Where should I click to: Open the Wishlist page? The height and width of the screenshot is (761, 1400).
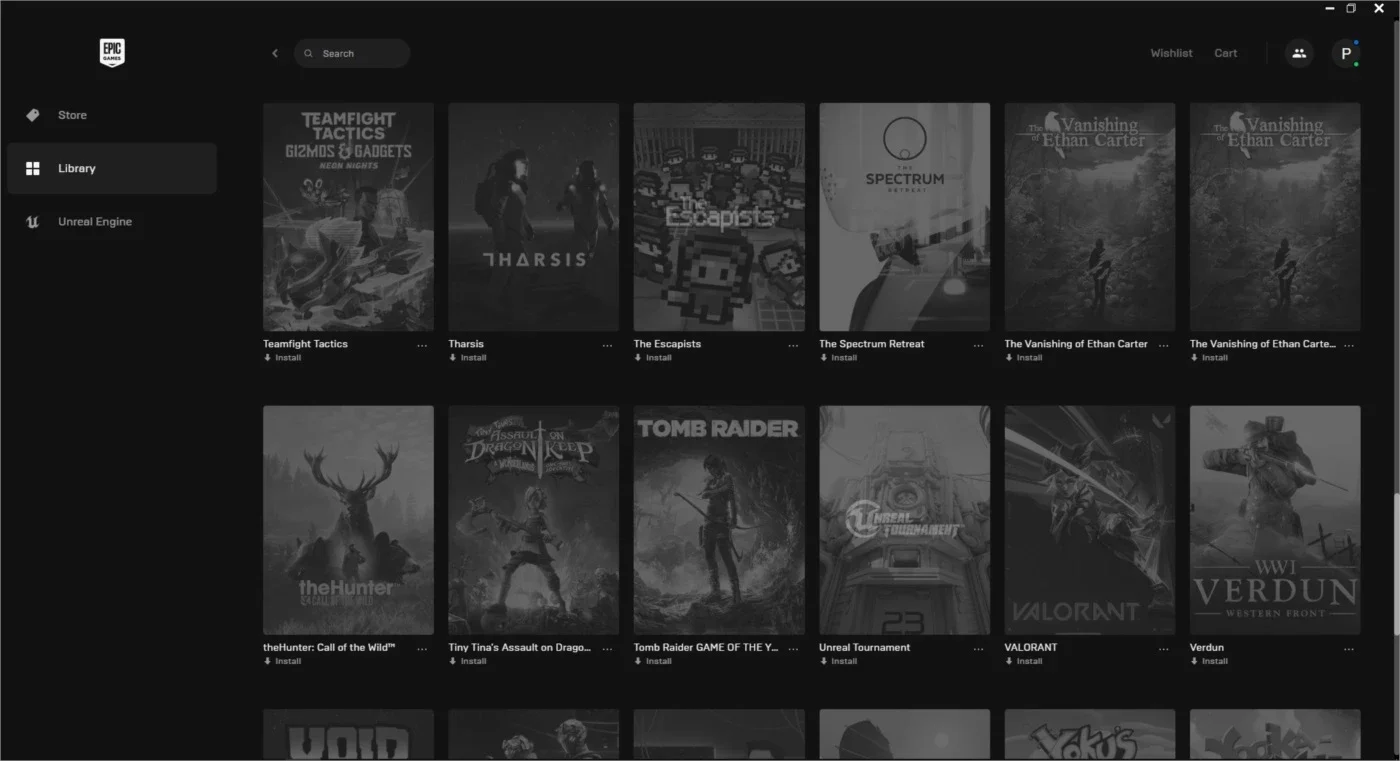point(1171,53)
